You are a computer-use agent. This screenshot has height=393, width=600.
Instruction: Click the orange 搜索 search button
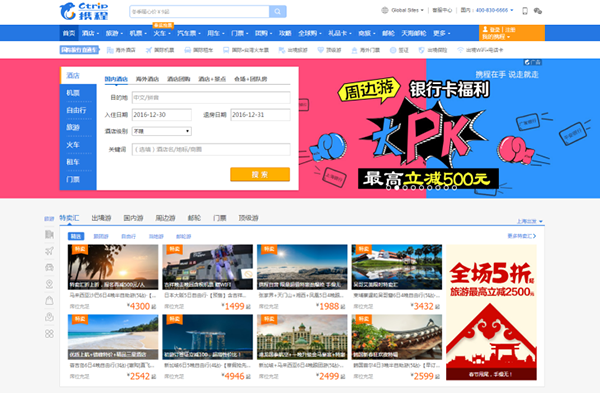260,174
